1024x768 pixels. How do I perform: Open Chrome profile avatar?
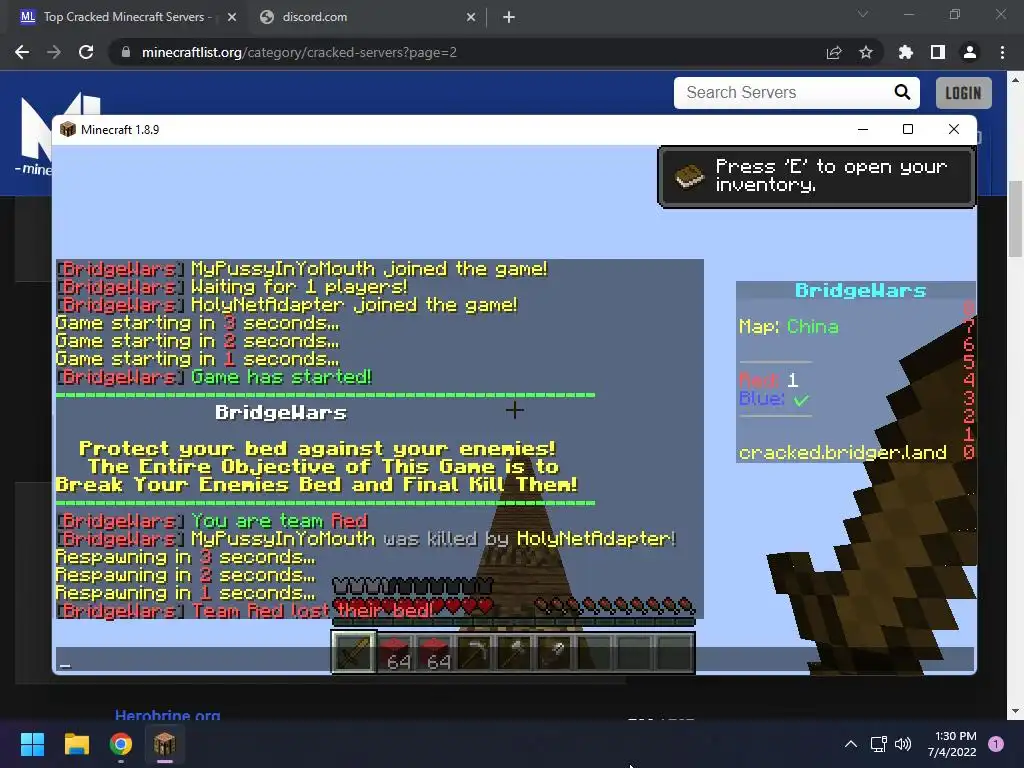tap(970, 52)
